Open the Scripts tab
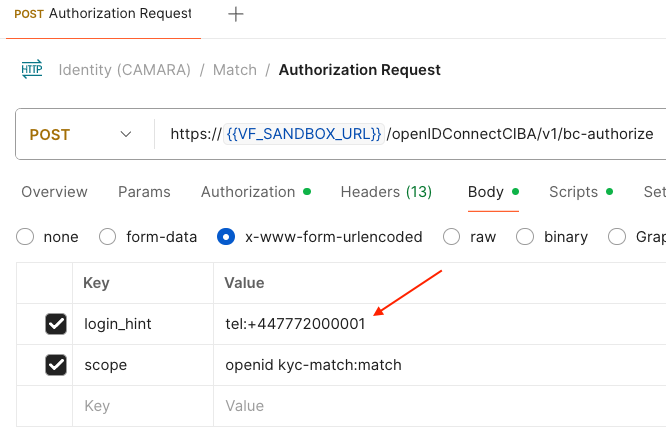This screenshot has width=666, height=436. (x=573, y=192)
